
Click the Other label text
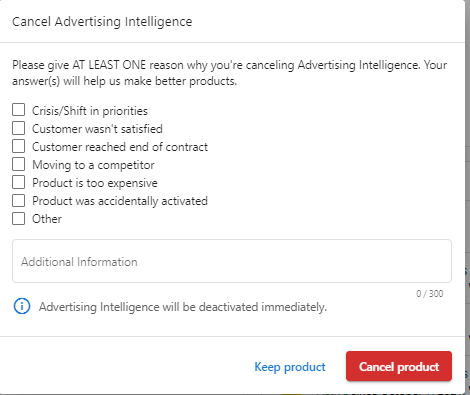47,219
